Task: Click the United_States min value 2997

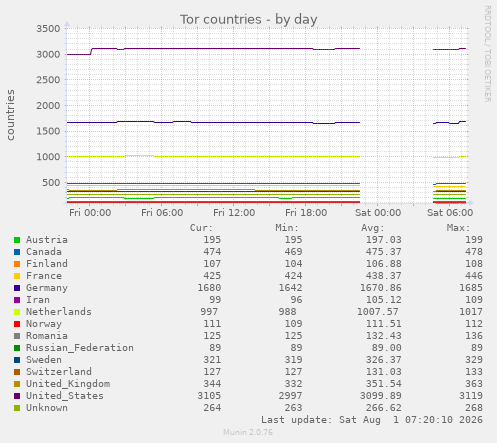Action: (x=290, y=396)
